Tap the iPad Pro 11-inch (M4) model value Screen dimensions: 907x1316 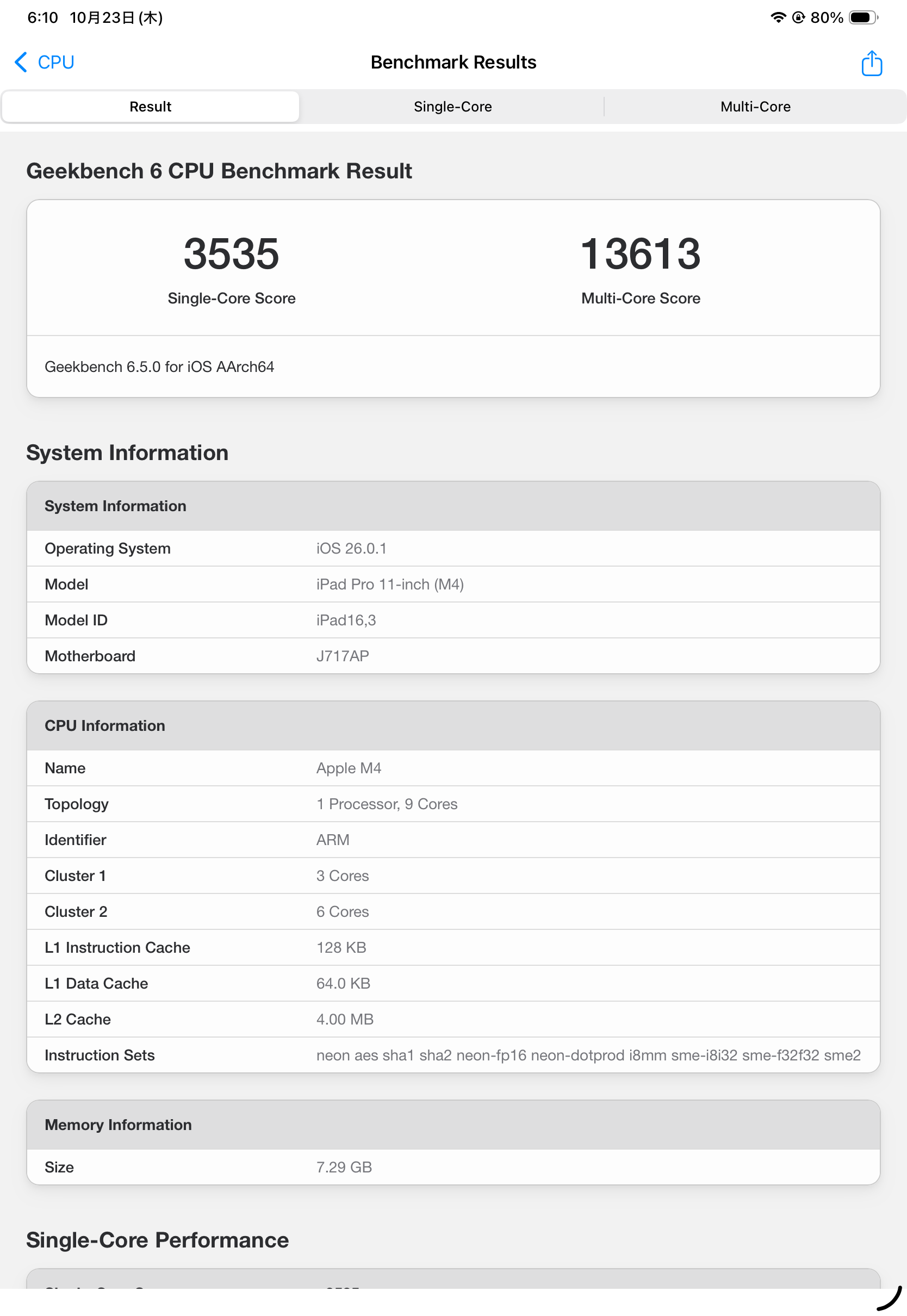pyautogui.click(x=390, y=584)
